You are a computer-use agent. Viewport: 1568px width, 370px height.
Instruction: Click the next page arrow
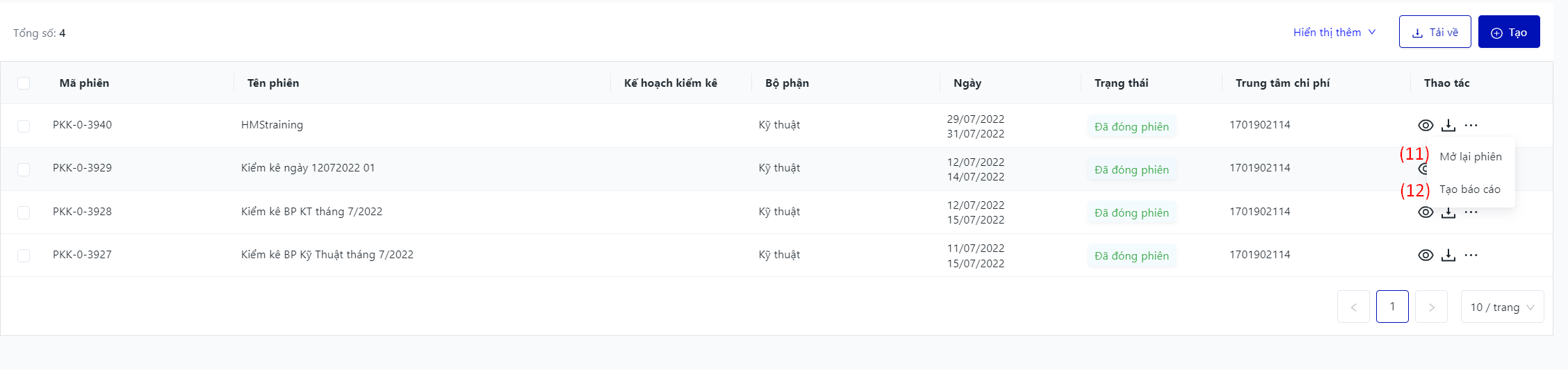(1431, 307)
